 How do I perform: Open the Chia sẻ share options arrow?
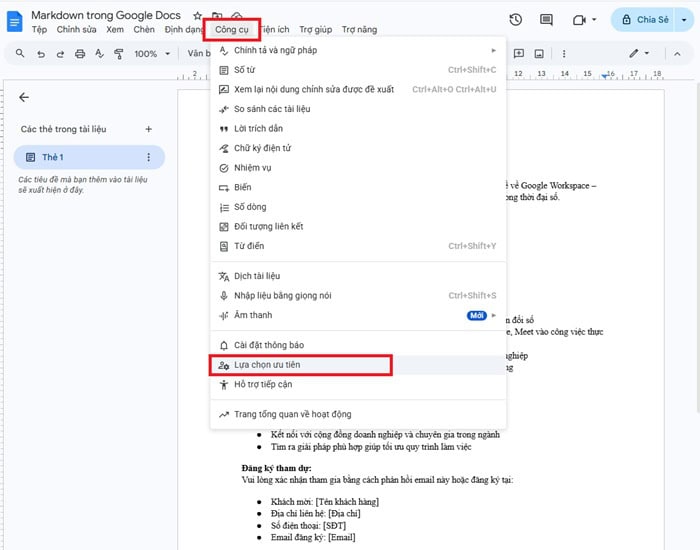pyautogui.click(x=684, y=20)
